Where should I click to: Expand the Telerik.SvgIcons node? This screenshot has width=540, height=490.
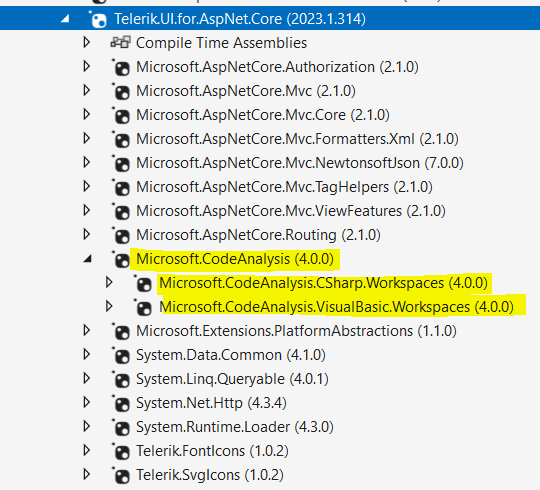point(87,474)
